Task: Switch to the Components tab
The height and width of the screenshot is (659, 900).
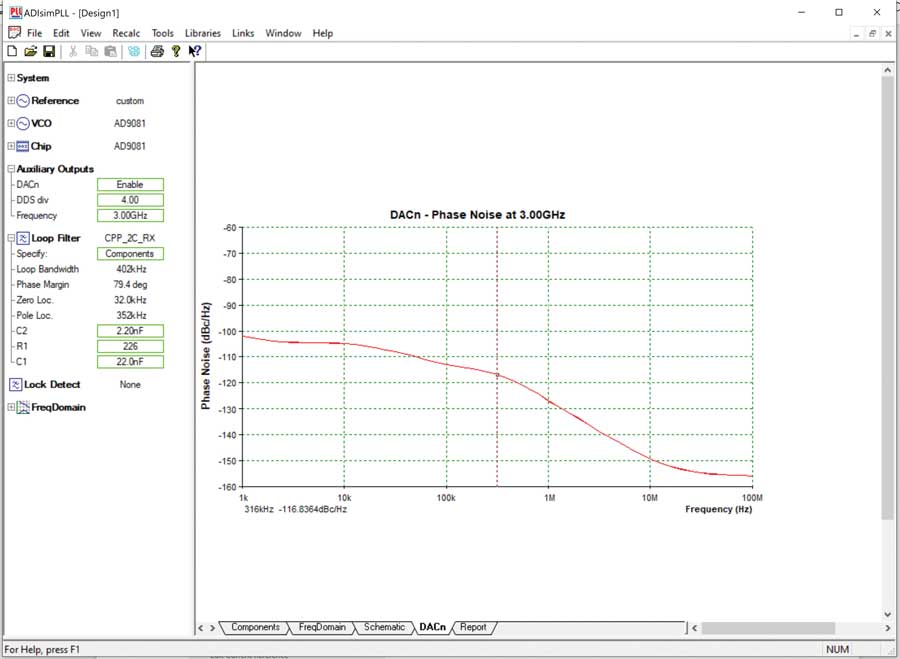Action: [255, 627]
